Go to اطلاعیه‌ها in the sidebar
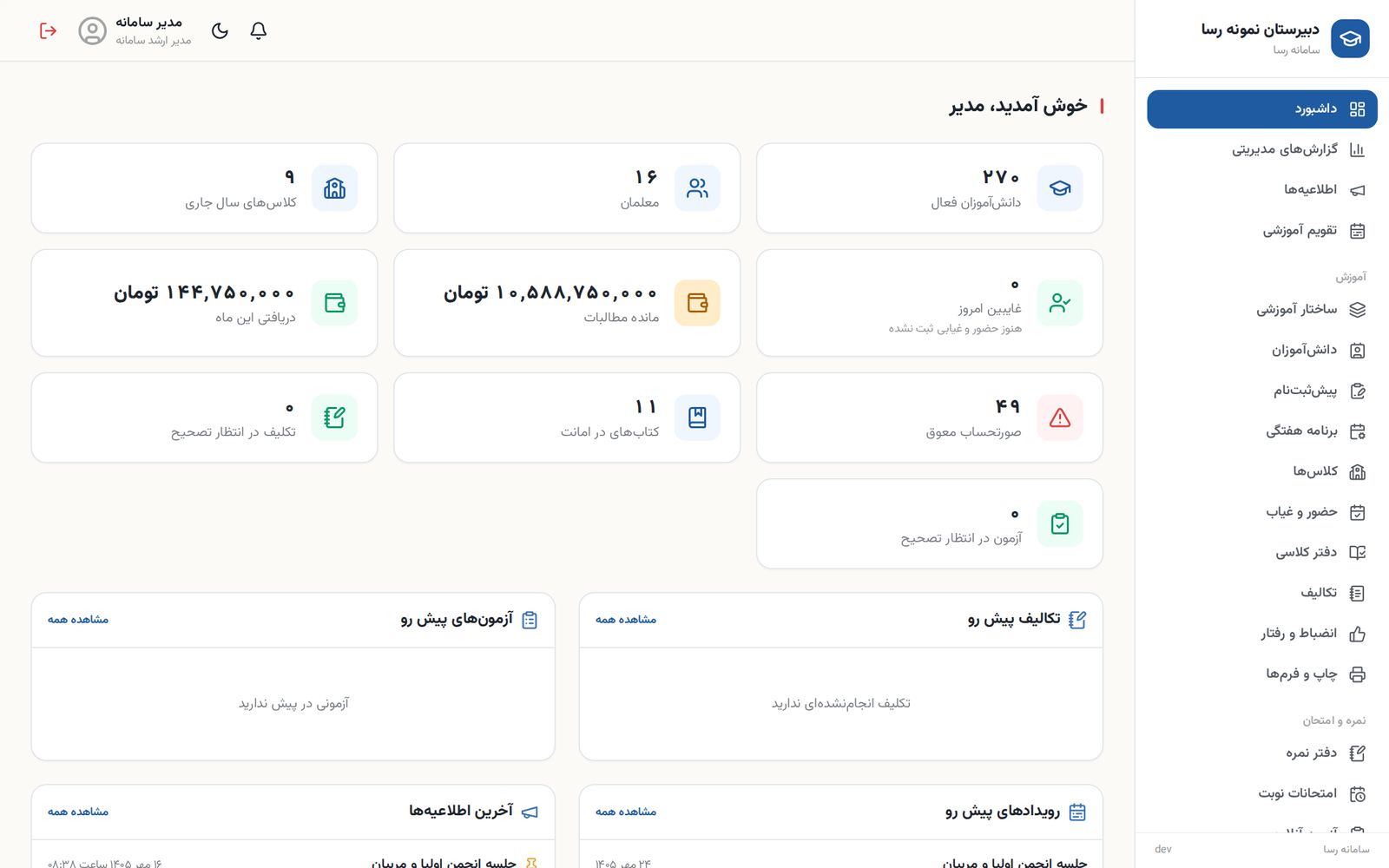The height and width of the screenshot is (868, 1389). 1261,189
